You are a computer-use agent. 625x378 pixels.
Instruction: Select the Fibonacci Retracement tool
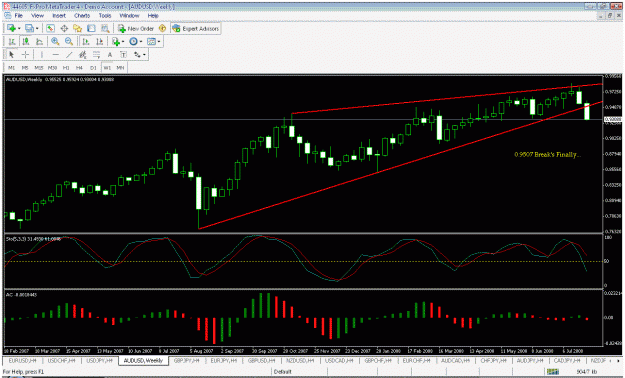pos(96,55)
